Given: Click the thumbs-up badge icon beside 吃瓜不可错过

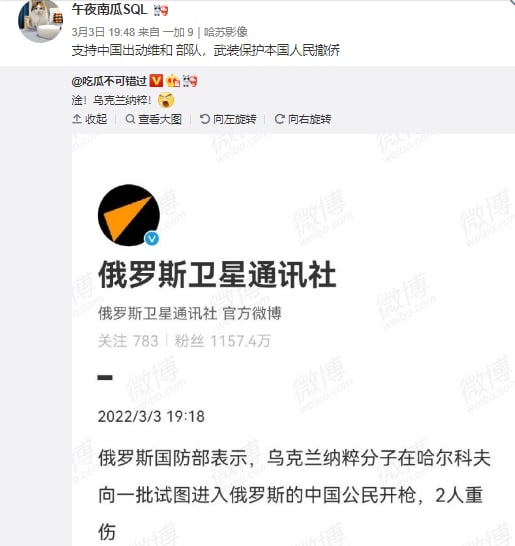Looking at the screenshot, I should point(173,81).
